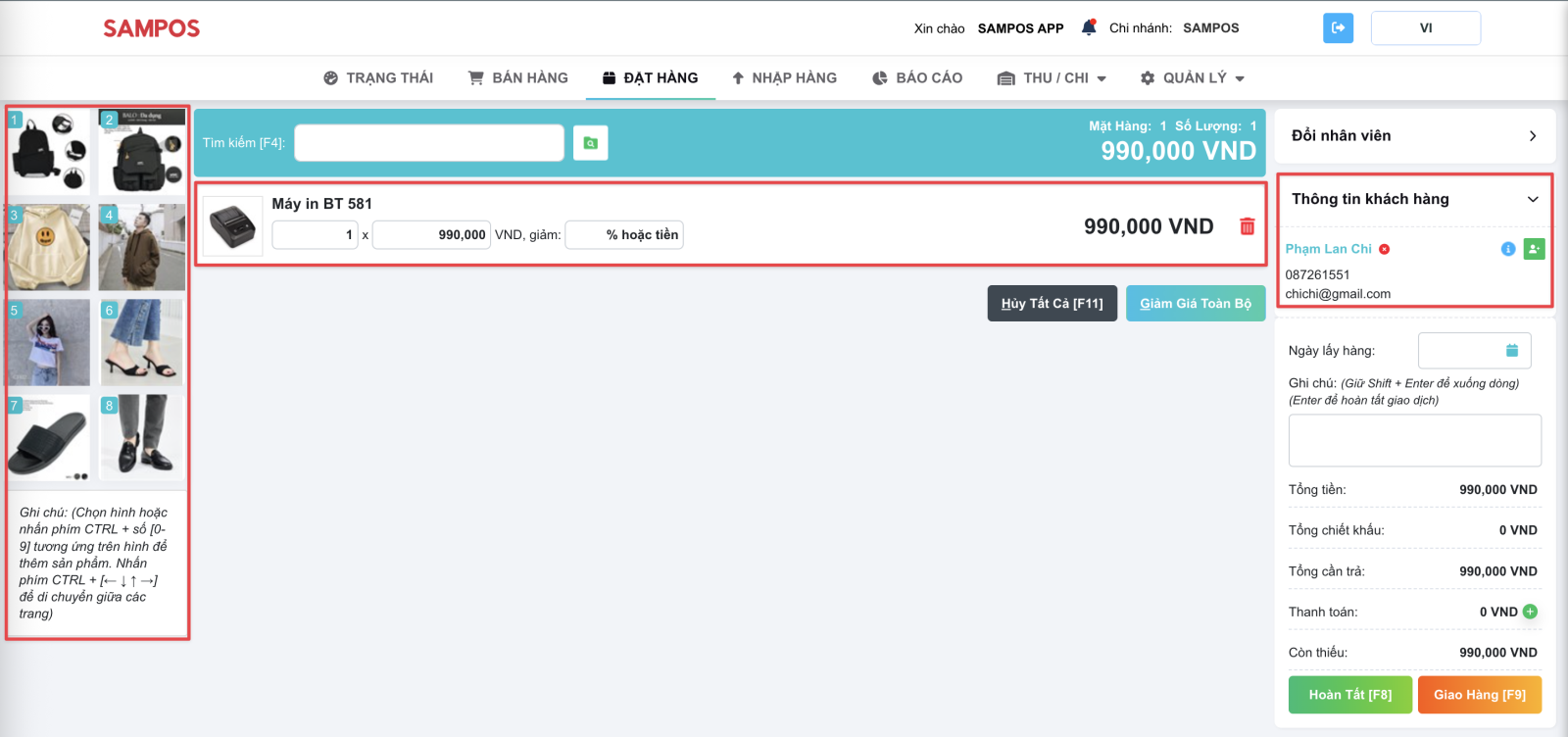Image resolution: width=1568 pixels, height=737 pixels.
Task: Open QUẢN LÝ dropdown menu
Action: tap(1192, 78)
